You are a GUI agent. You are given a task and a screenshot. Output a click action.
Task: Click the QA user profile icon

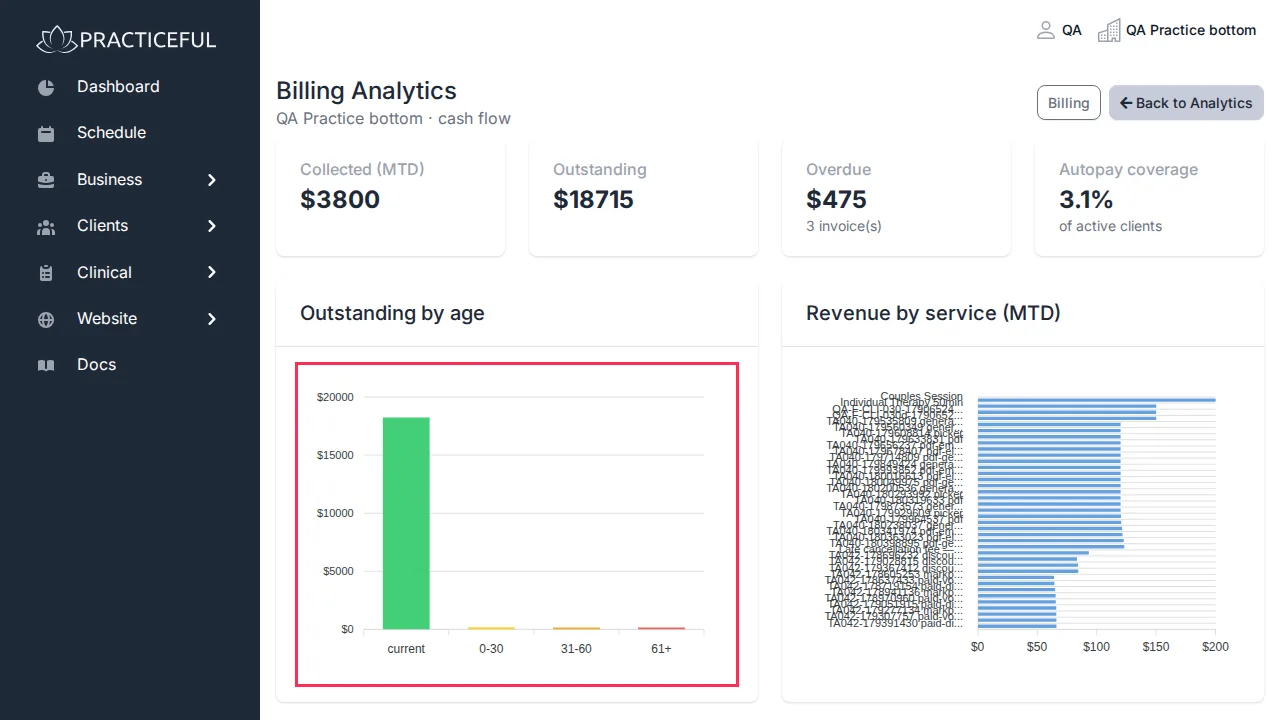click(1046, 30)
